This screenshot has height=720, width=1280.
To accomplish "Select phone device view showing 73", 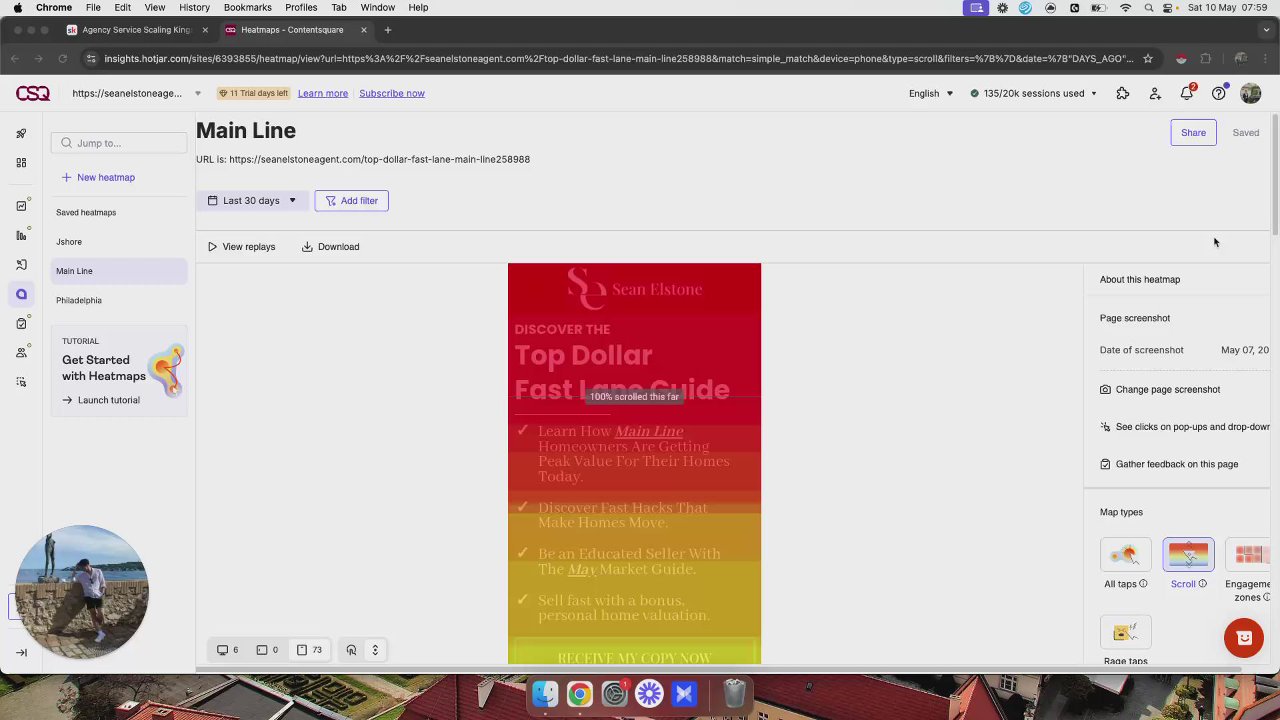I will (309, 650).
